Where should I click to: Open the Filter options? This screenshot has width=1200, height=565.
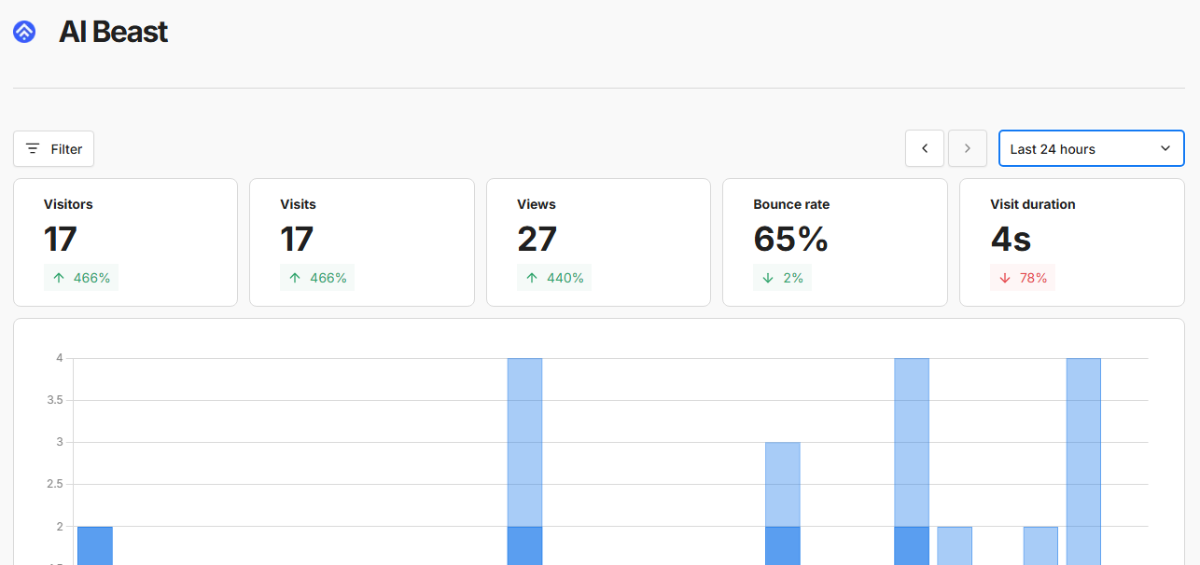(x=54, y=149)
